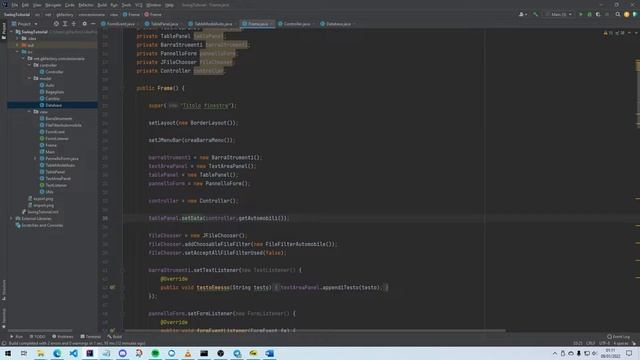Switch to the TableModelAuto.java tab
The image size is (640, 360).
tap(213, 24)
